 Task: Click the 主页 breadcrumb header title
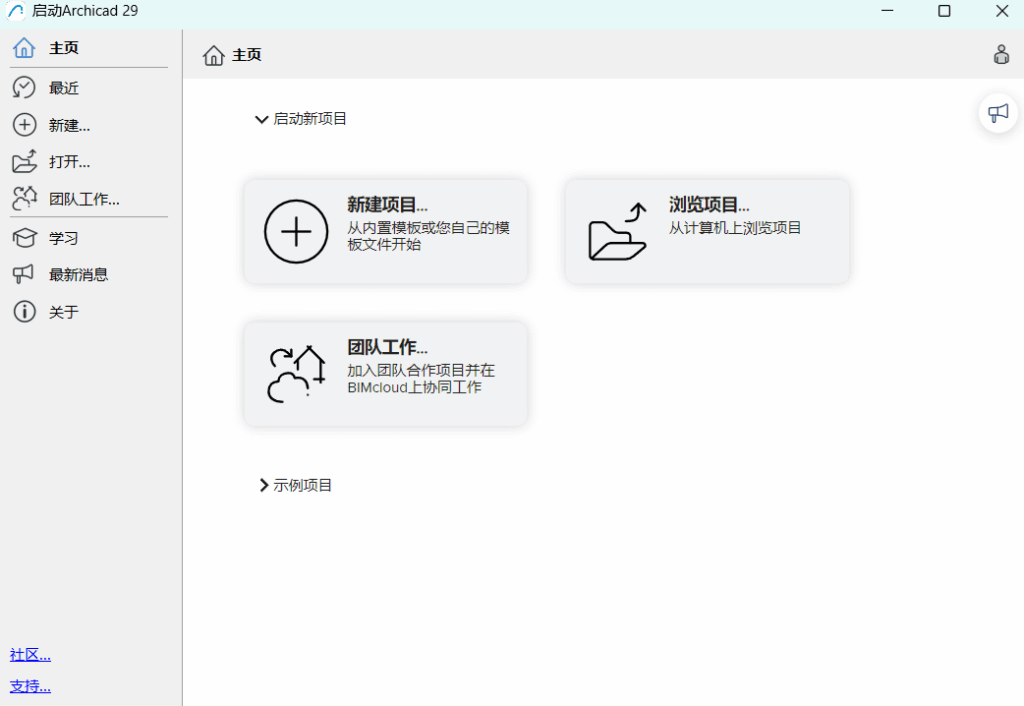(246, 55)
